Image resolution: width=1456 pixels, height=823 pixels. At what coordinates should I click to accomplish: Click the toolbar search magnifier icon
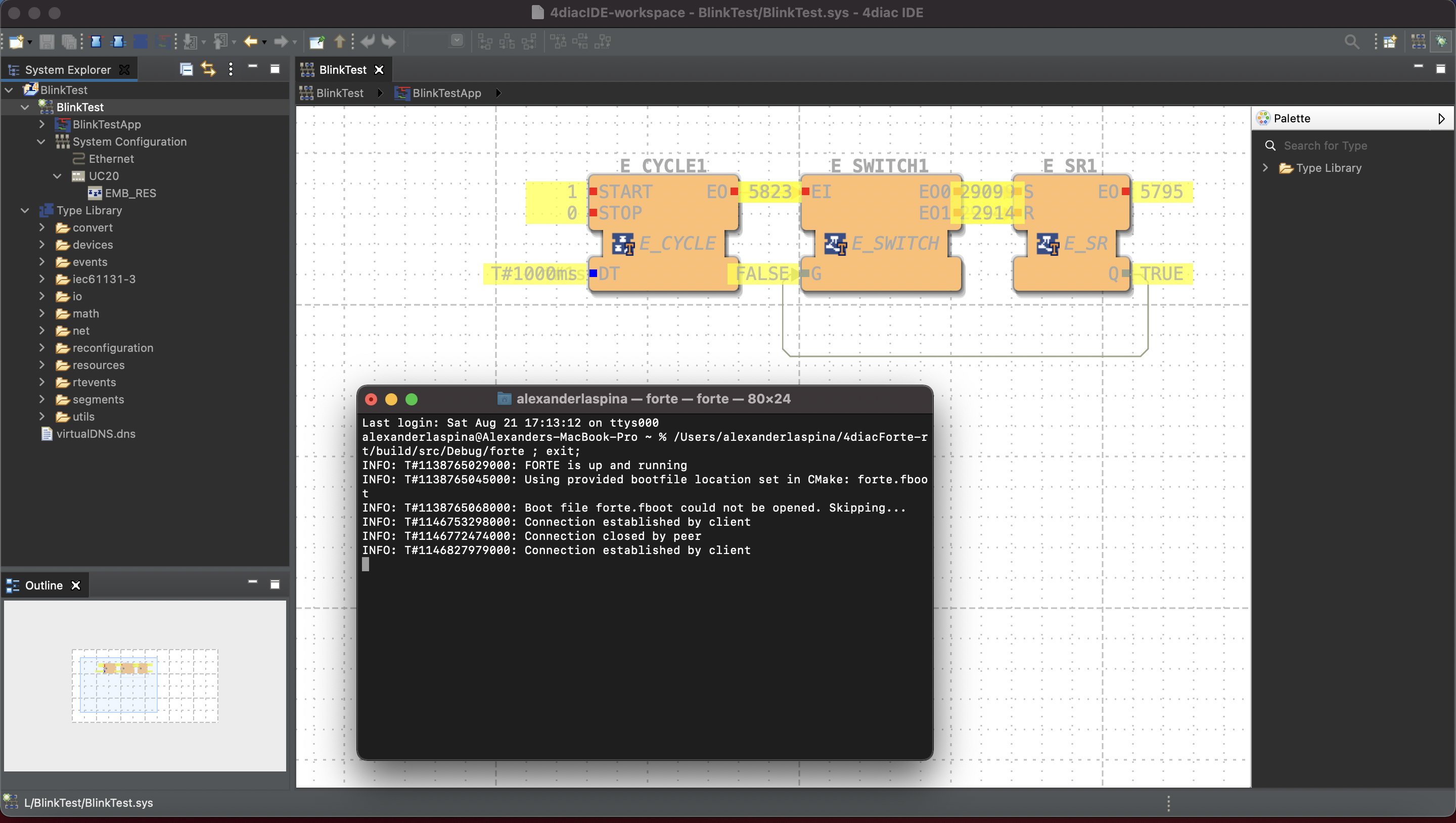pyautogui.click(x=1352, y=41)
